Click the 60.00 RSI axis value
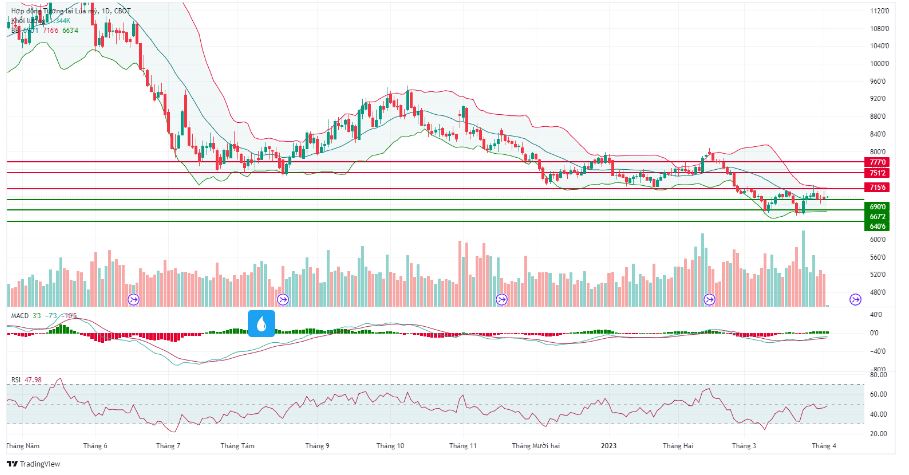Viewport: 909px width, 475px height. 879,394
